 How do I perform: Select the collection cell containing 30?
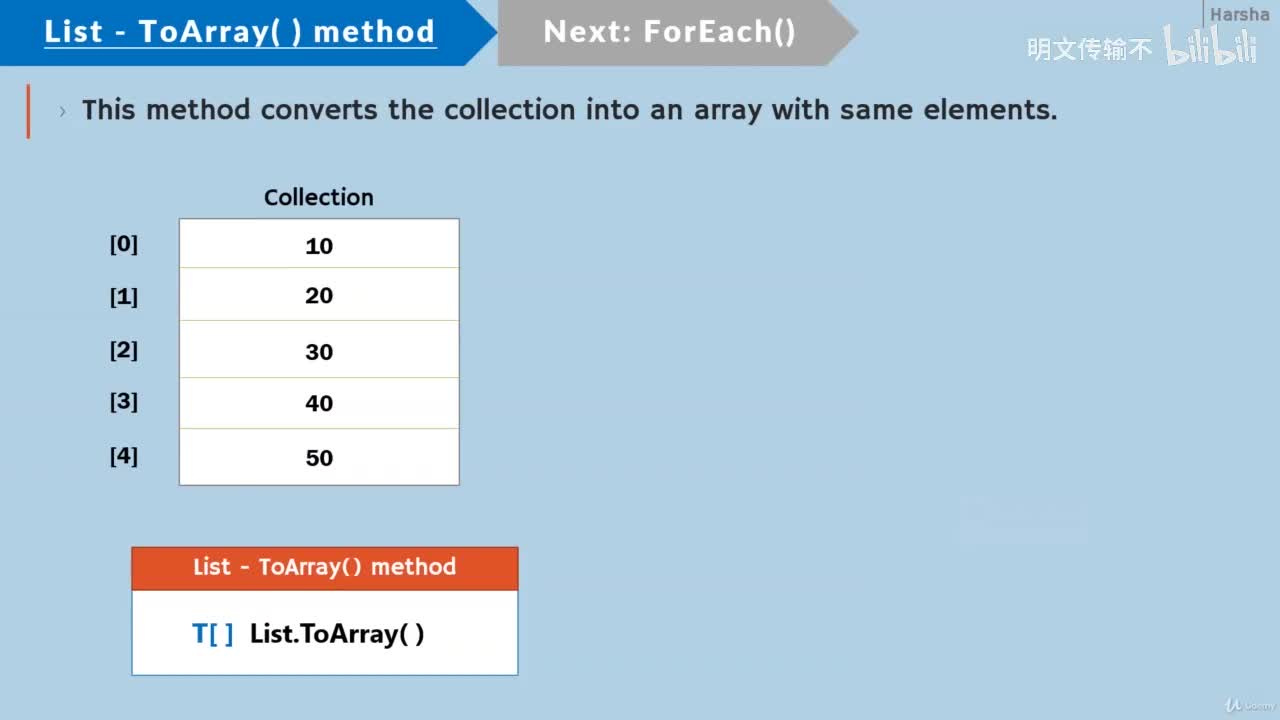click(319, 351)
